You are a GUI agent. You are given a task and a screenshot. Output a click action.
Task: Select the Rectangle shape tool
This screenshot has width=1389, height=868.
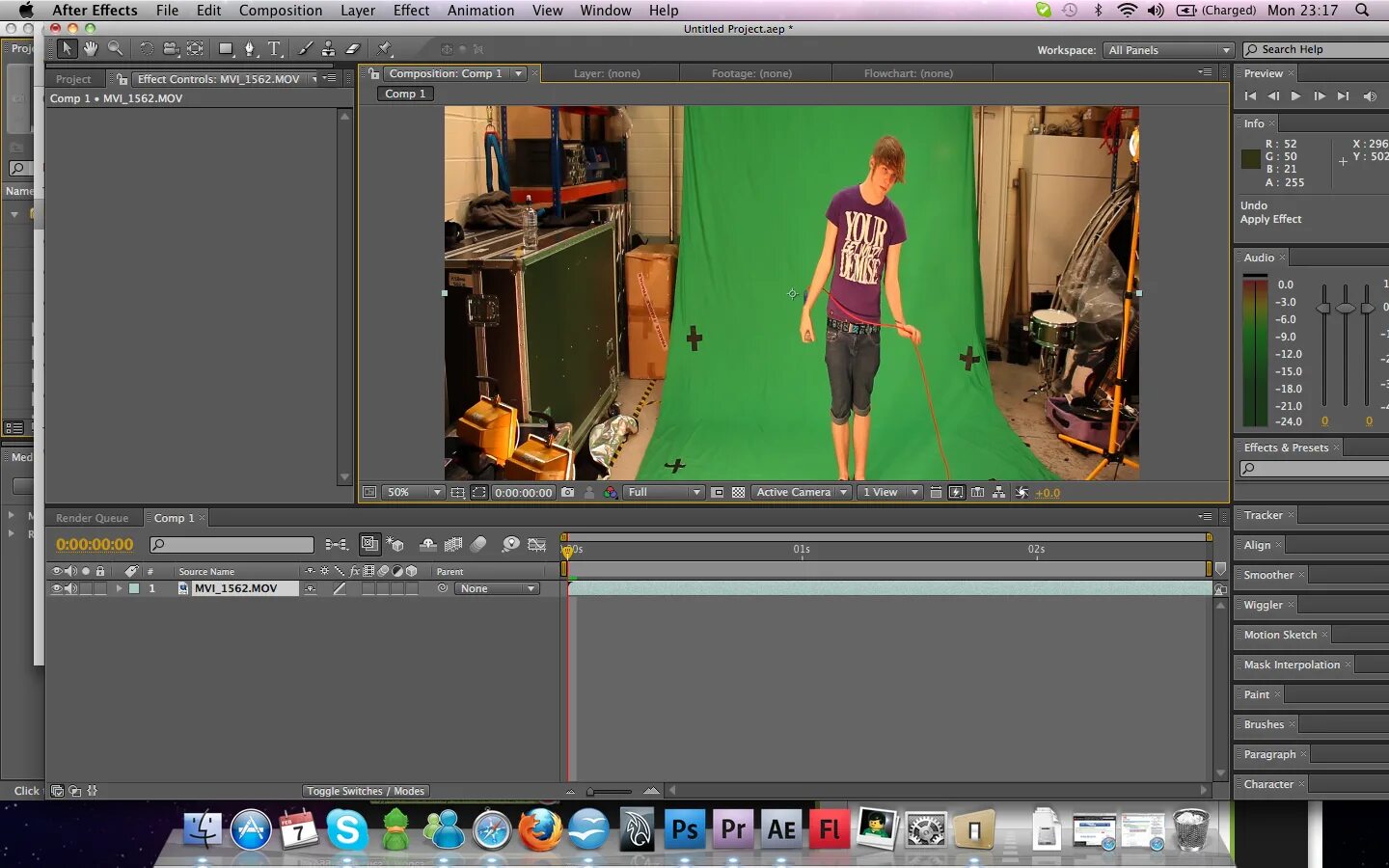coord(226,48)
